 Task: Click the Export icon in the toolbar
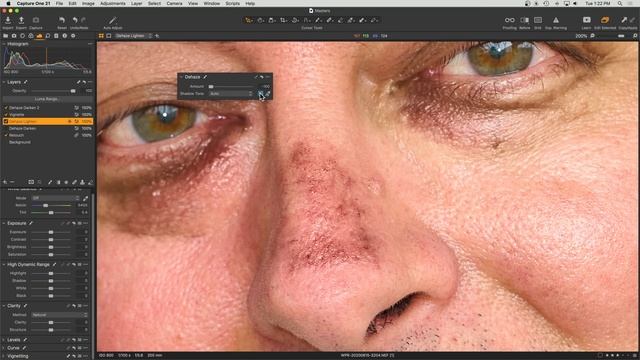point(21,20)
